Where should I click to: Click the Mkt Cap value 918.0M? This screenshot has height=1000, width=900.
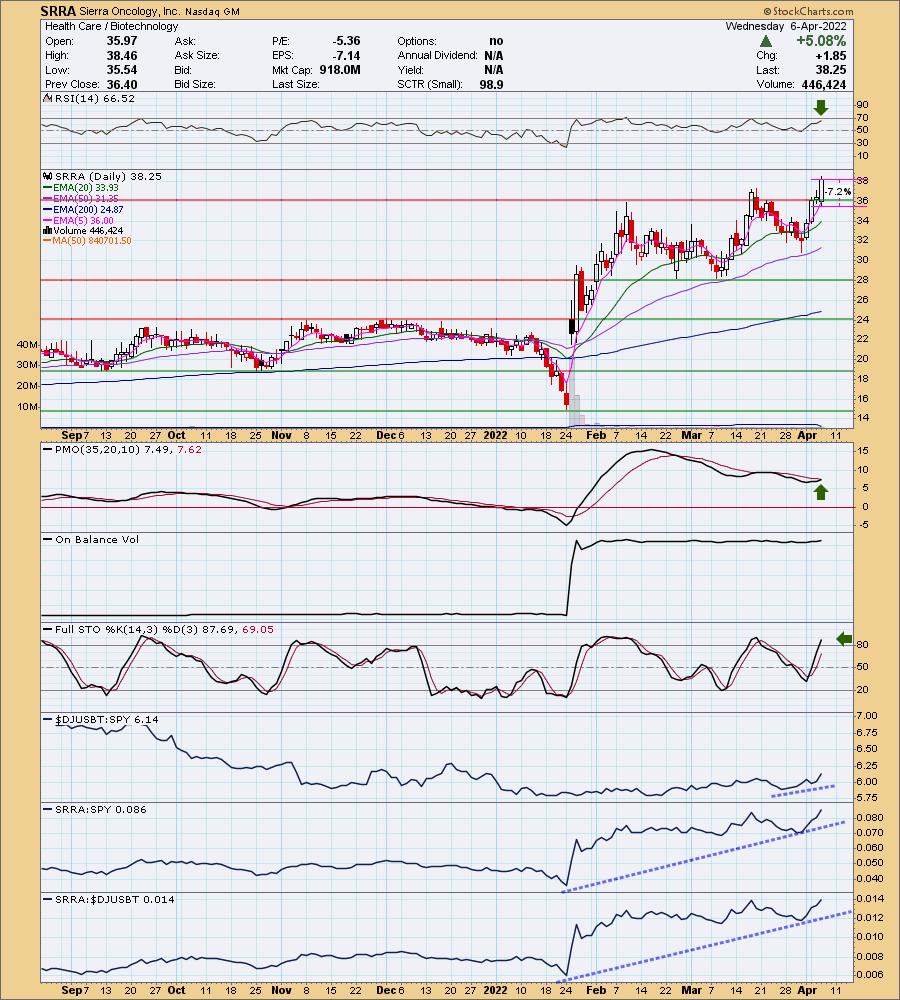340,70
